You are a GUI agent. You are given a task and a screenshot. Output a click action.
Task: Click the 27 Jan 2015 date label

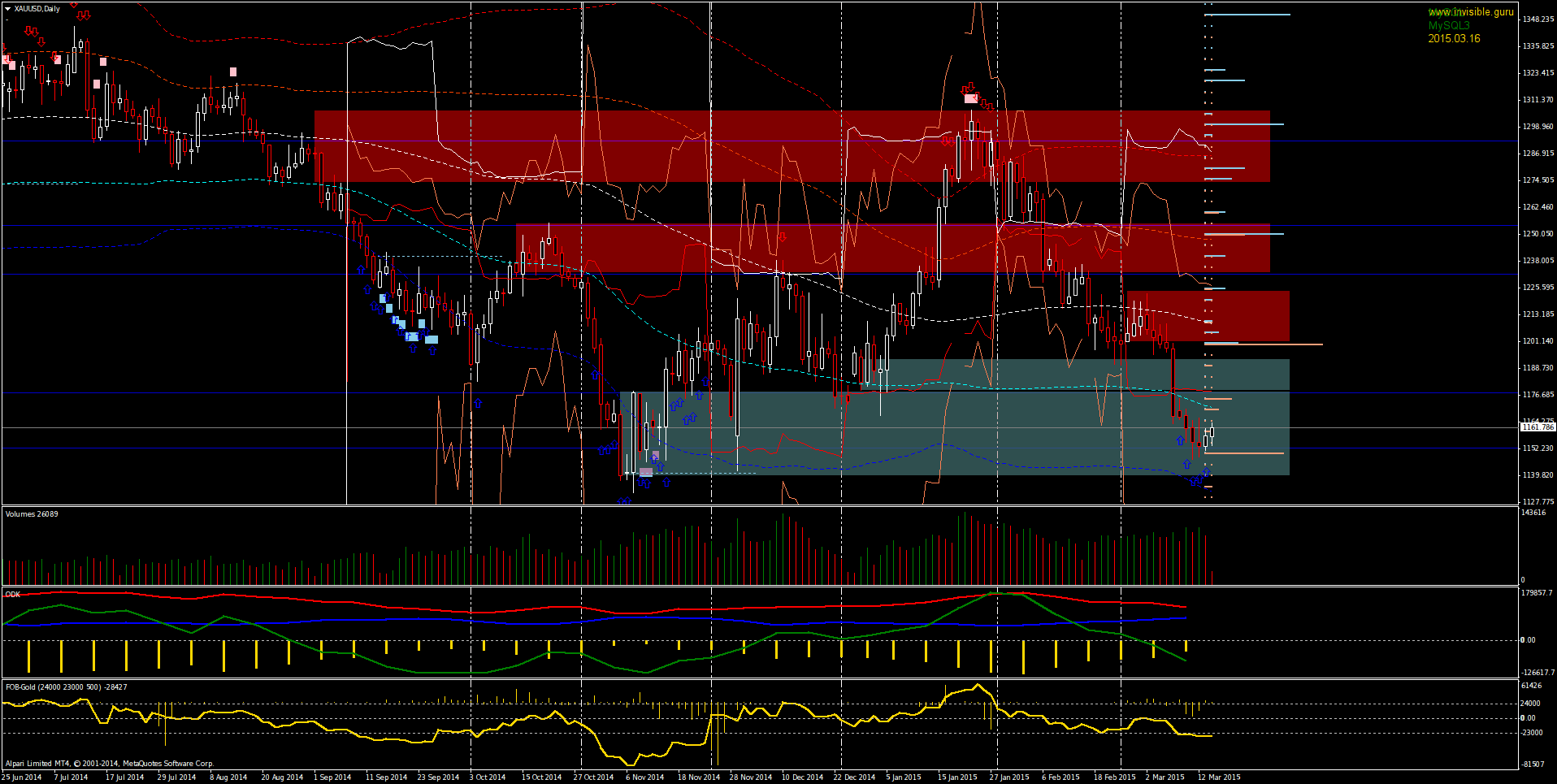1009,778
